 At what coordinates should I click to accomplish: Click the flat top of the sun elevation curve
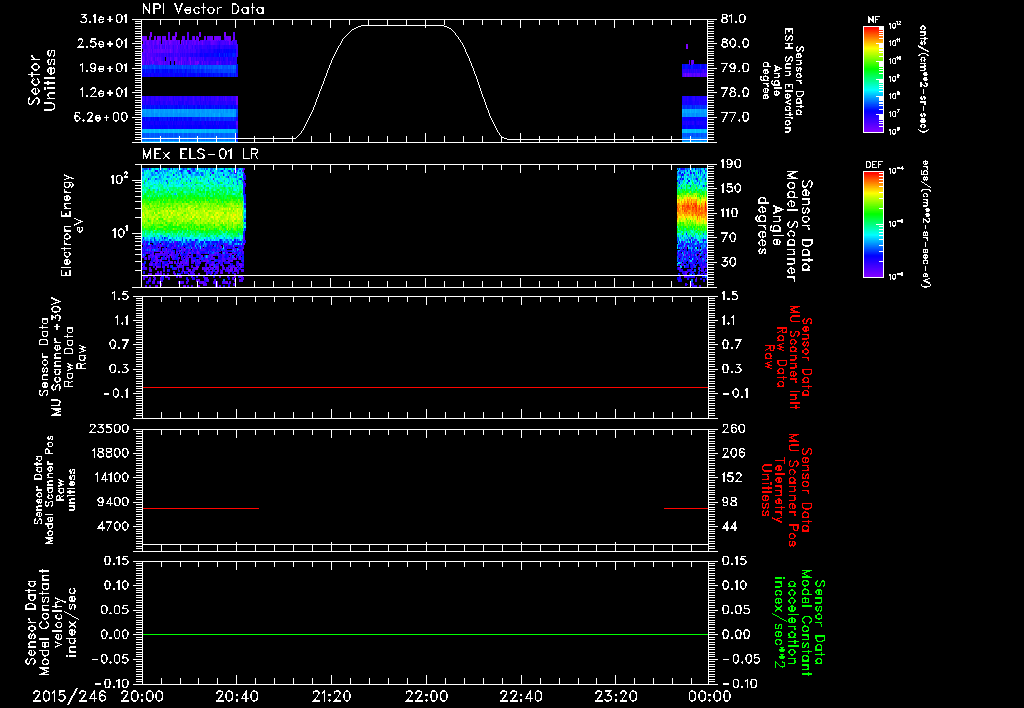(403, 25)
